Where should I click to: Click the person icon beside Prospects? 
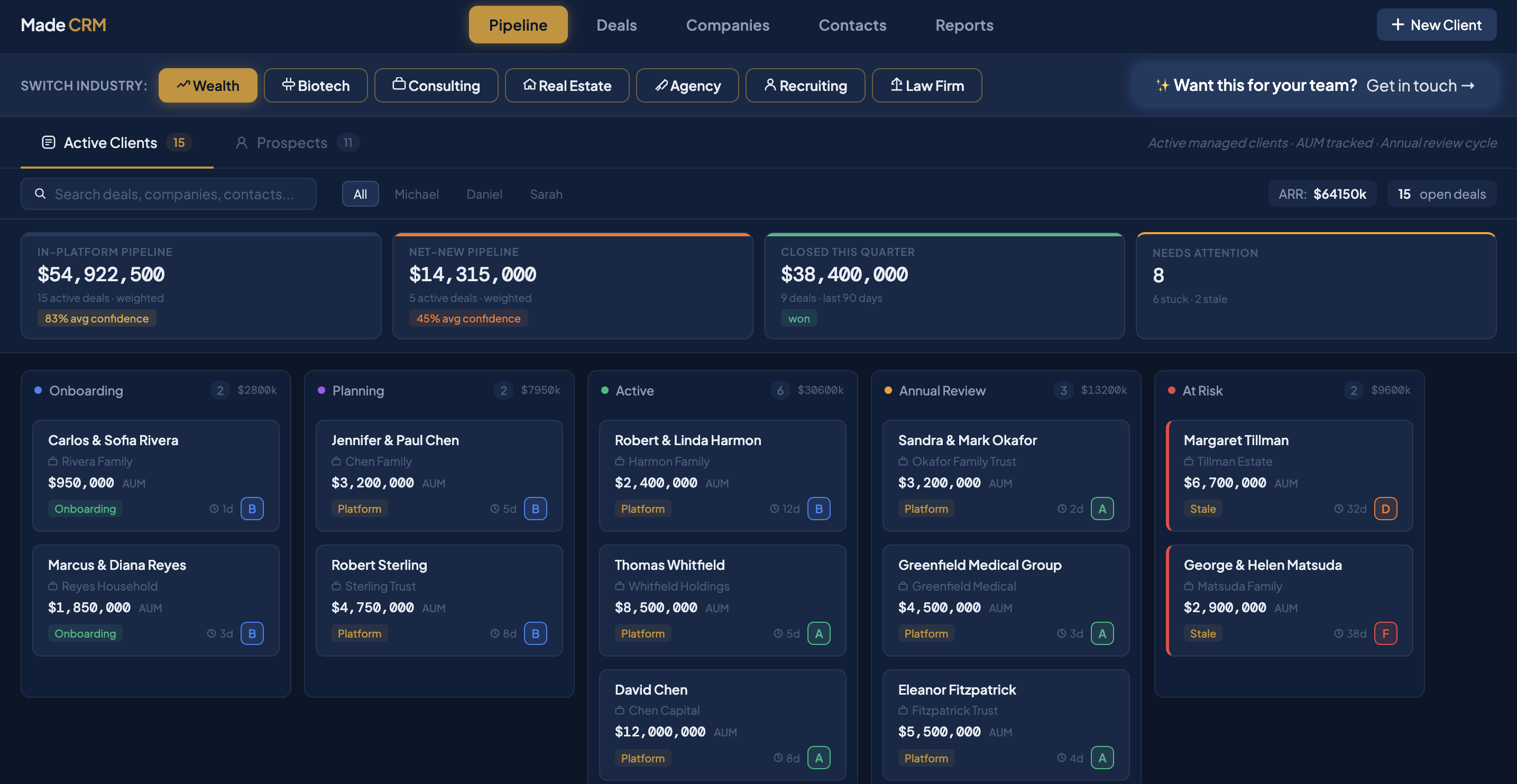click(242, 142)
